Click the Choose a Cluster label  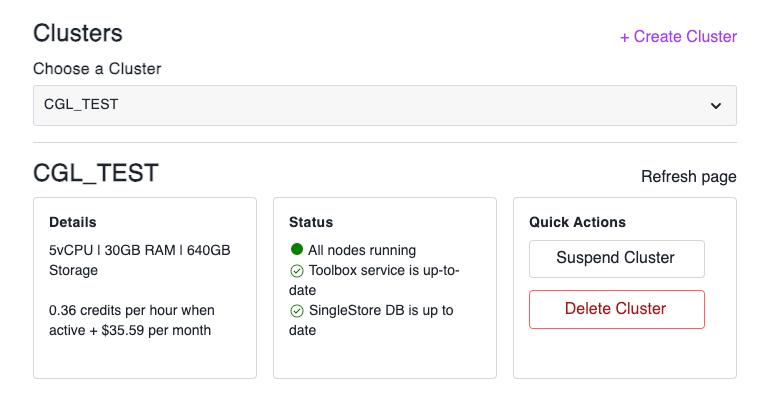tap(97, 69)
